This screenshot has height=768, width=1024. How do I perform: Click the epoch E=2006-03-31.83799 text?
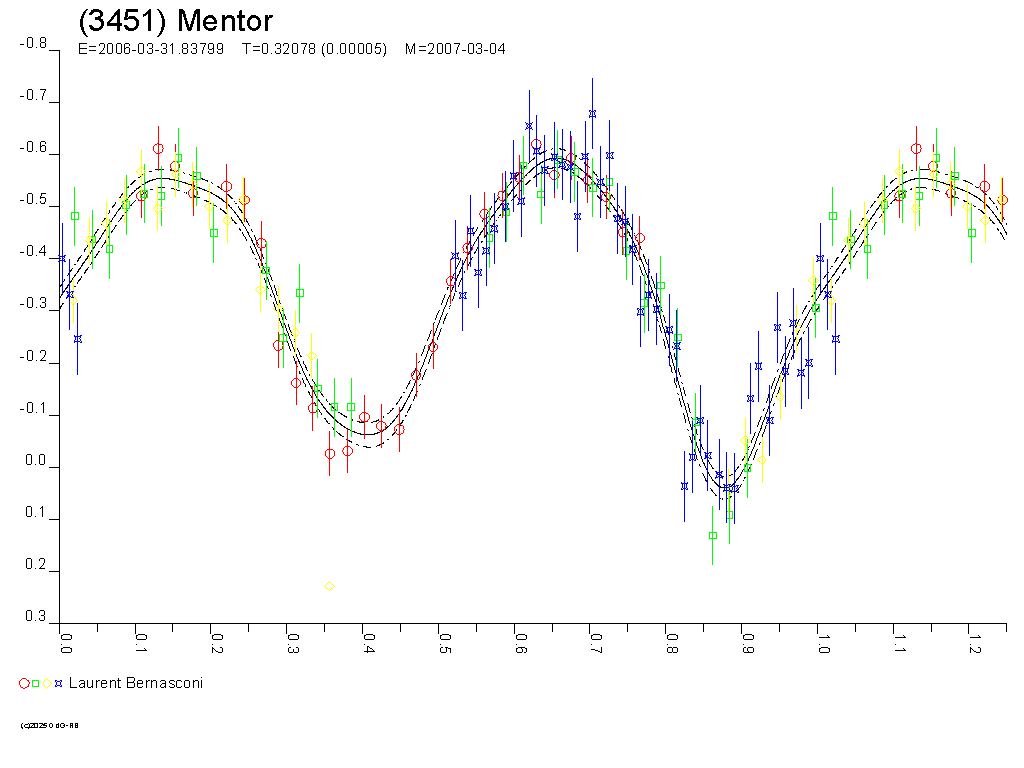point(151,49)
